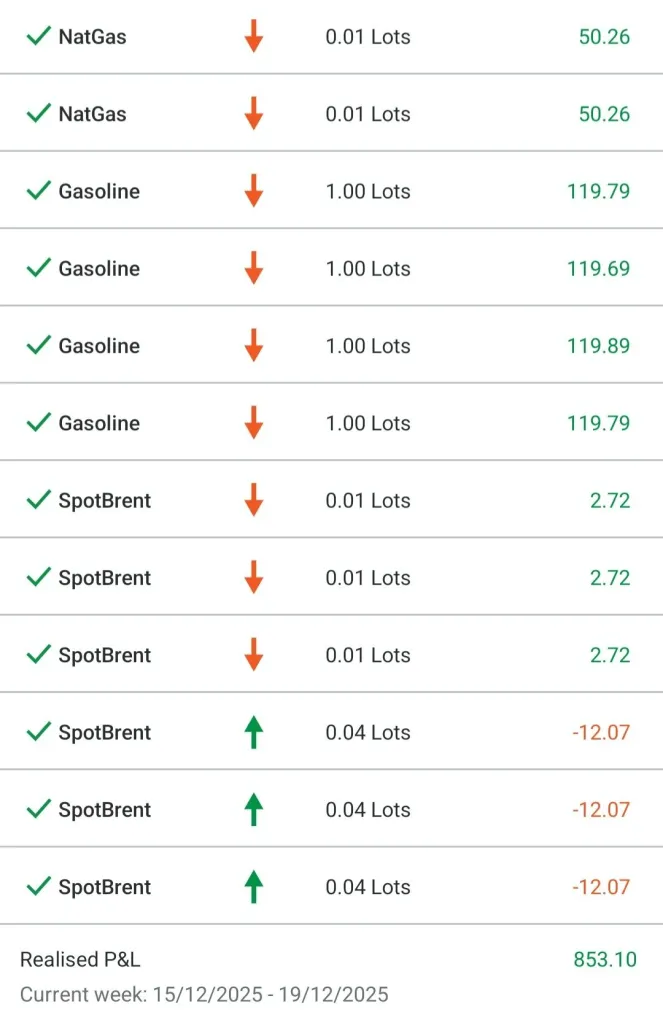This screenshot has width=663, height=1023.
Task: Click the red down arrow on the first SpotBrent row
Action: (254, 500)
